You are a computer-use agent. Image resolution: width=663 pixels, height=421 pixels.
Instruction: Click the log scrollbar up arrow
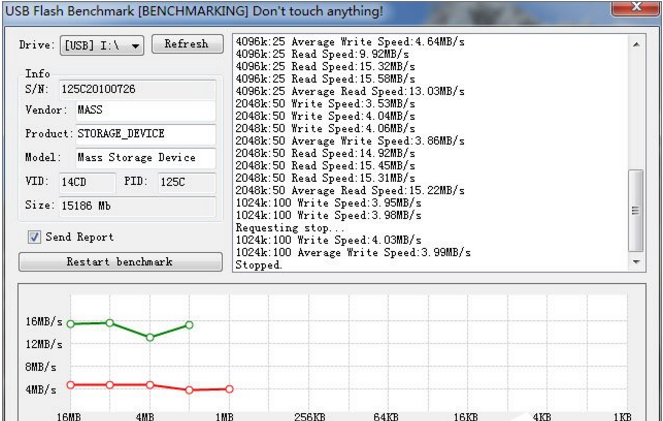636,44
